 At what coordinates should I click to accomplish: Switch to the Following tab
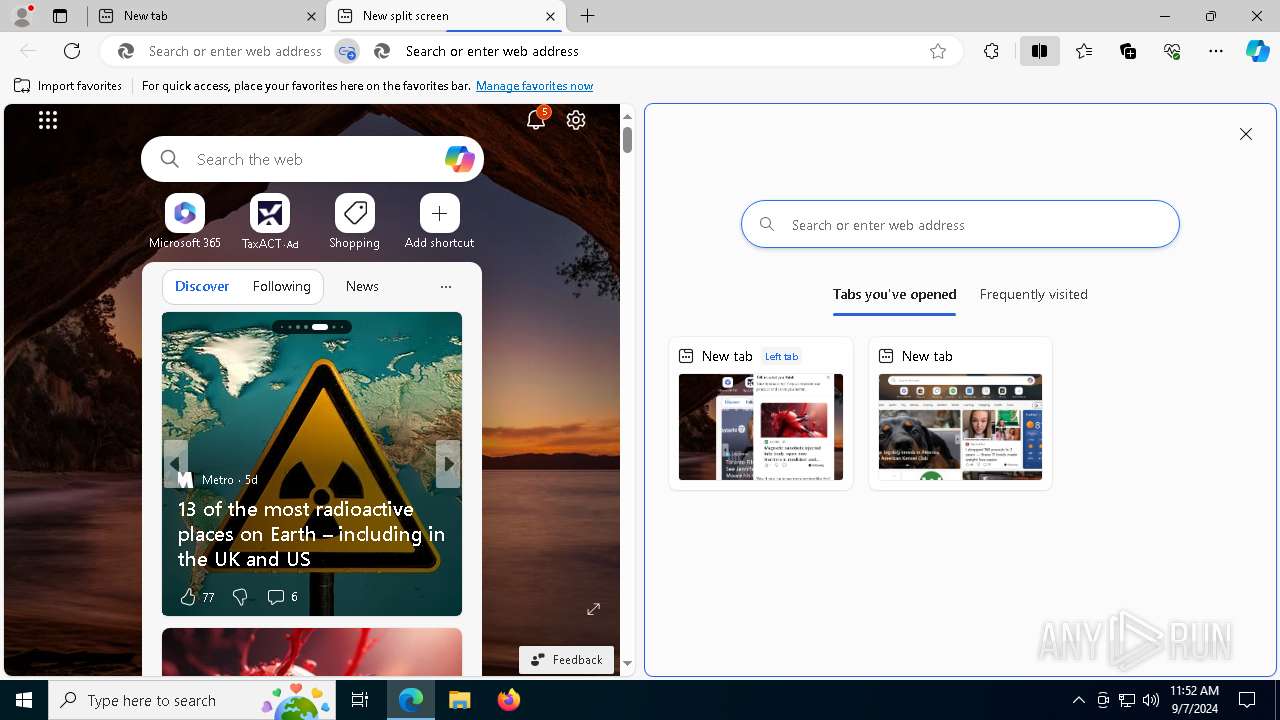coord(282,286)
